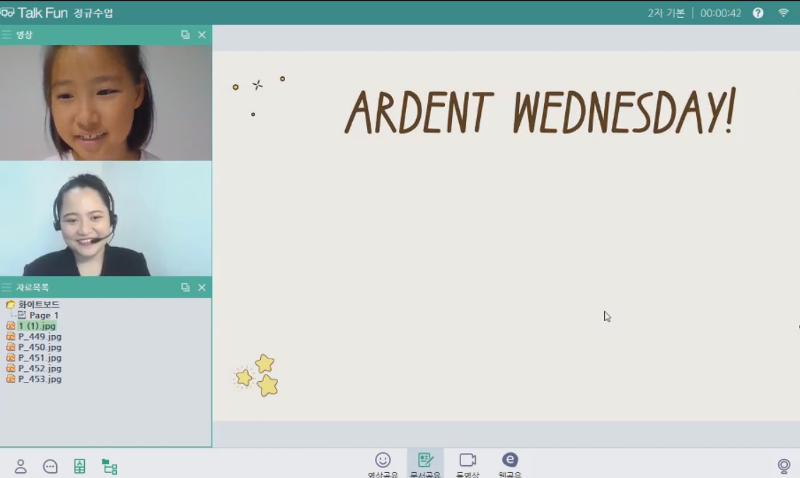Click the folder tree icon in bottom bar
This screenshot has width=800, height=478.
pos(109,466)
